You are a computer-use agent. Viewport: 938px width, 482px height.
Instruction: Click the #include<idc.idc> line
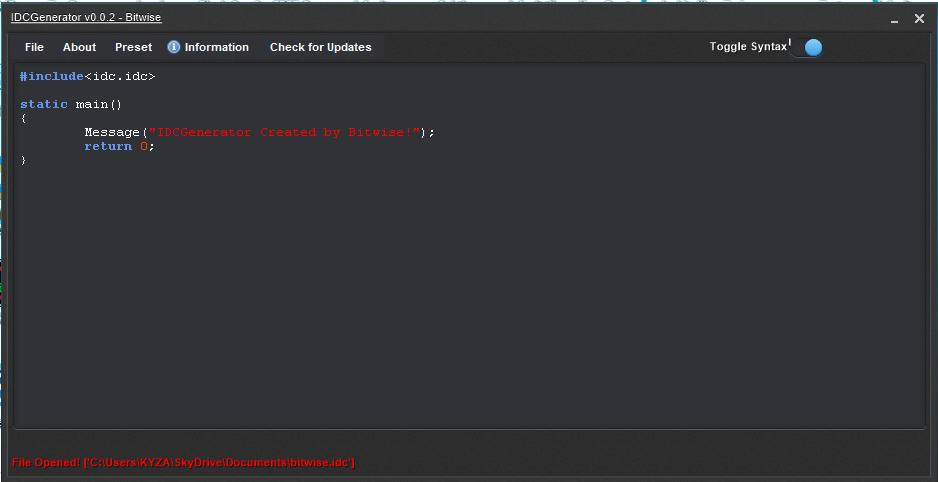(87, 77)
